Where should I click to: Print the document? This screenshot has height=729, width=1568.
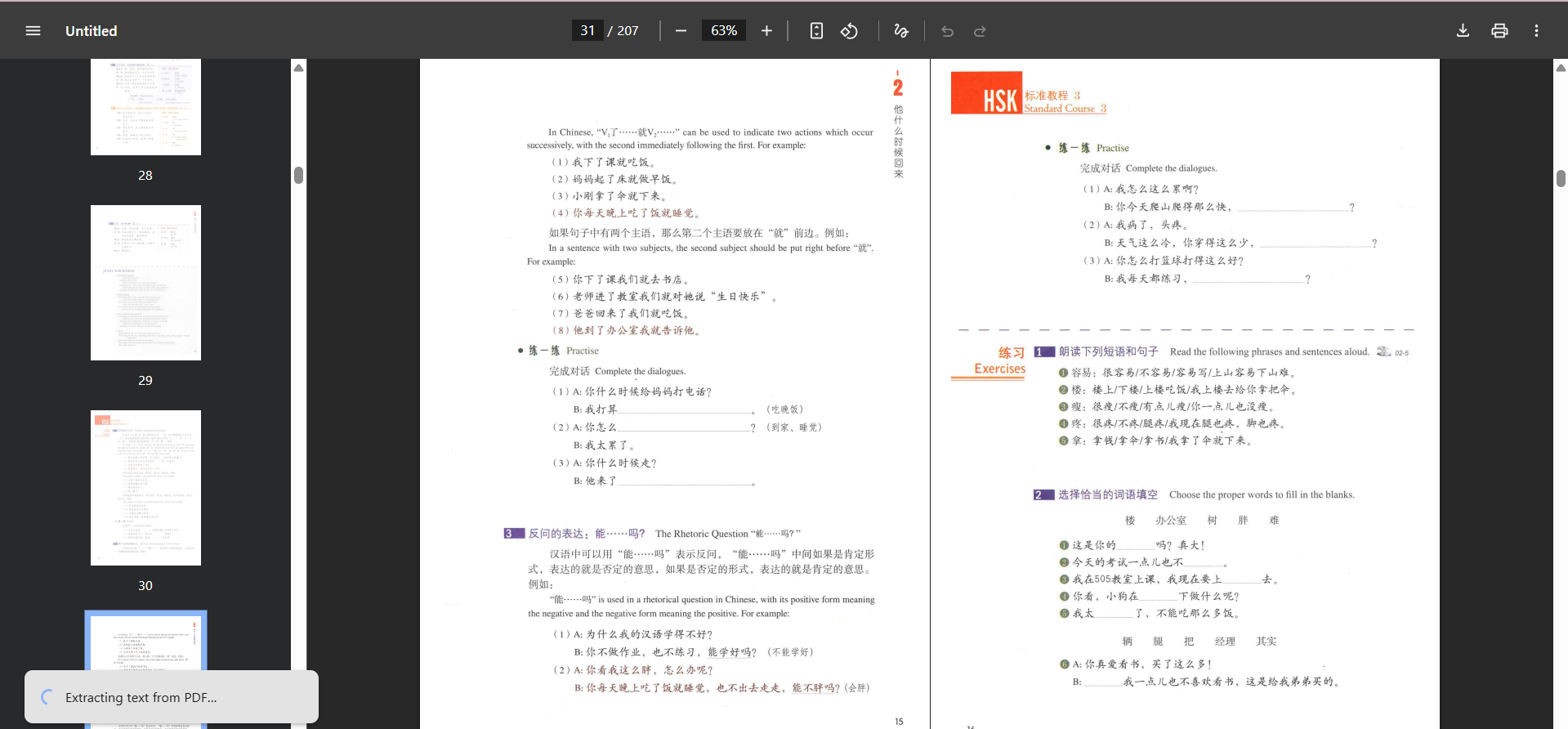tap(1499, 31)
